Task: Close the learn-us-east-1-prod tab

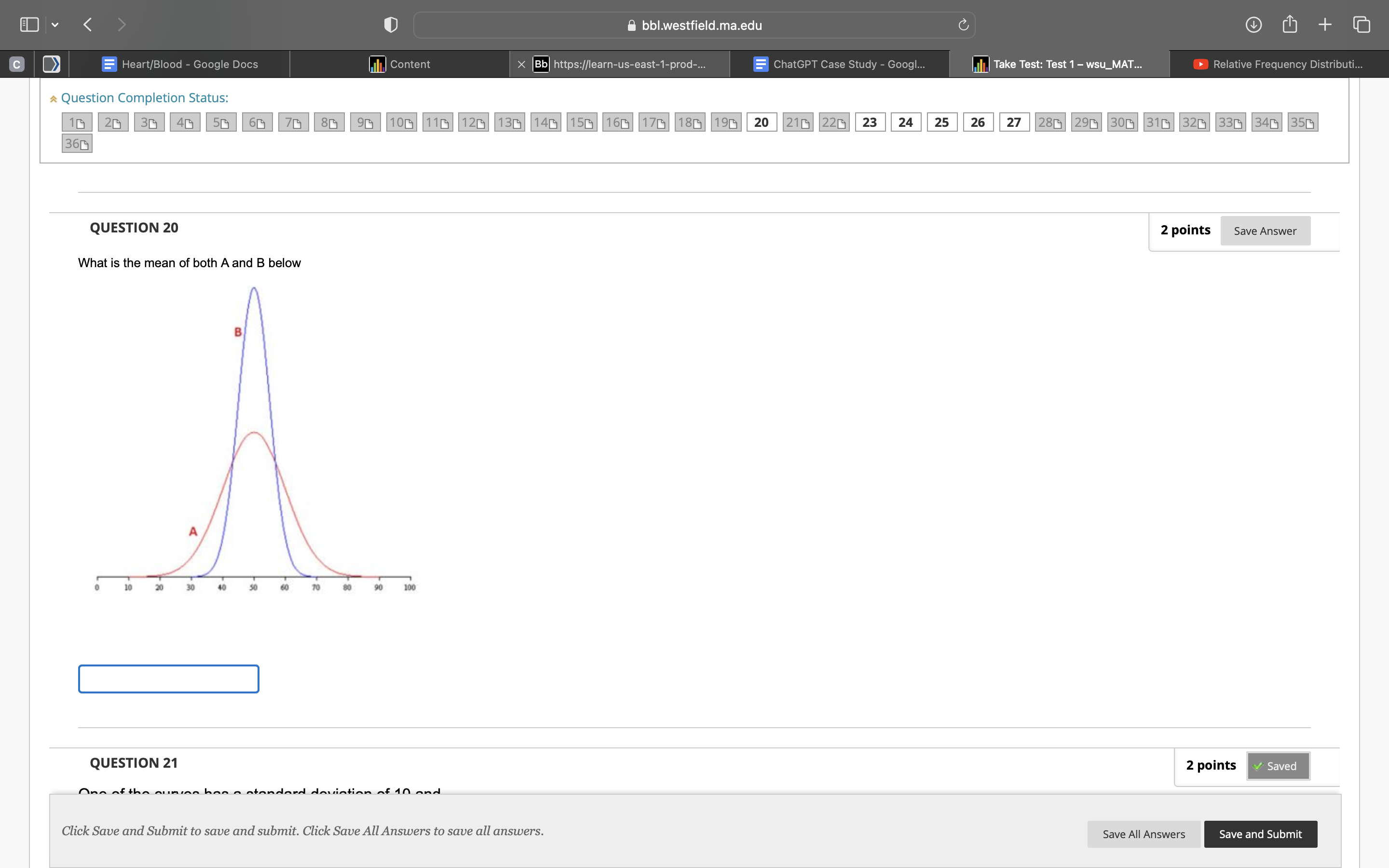Action: [x=521, y=64]
